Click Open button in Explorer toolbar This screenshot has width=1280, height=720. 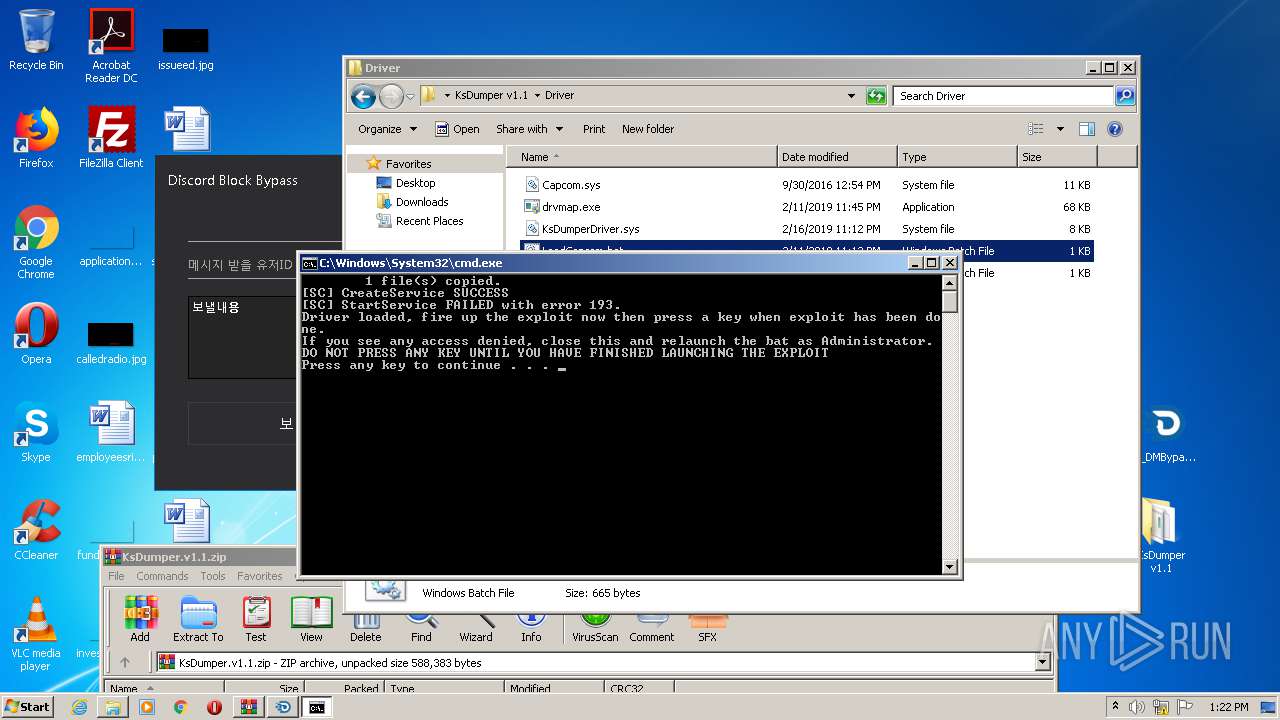457,129
